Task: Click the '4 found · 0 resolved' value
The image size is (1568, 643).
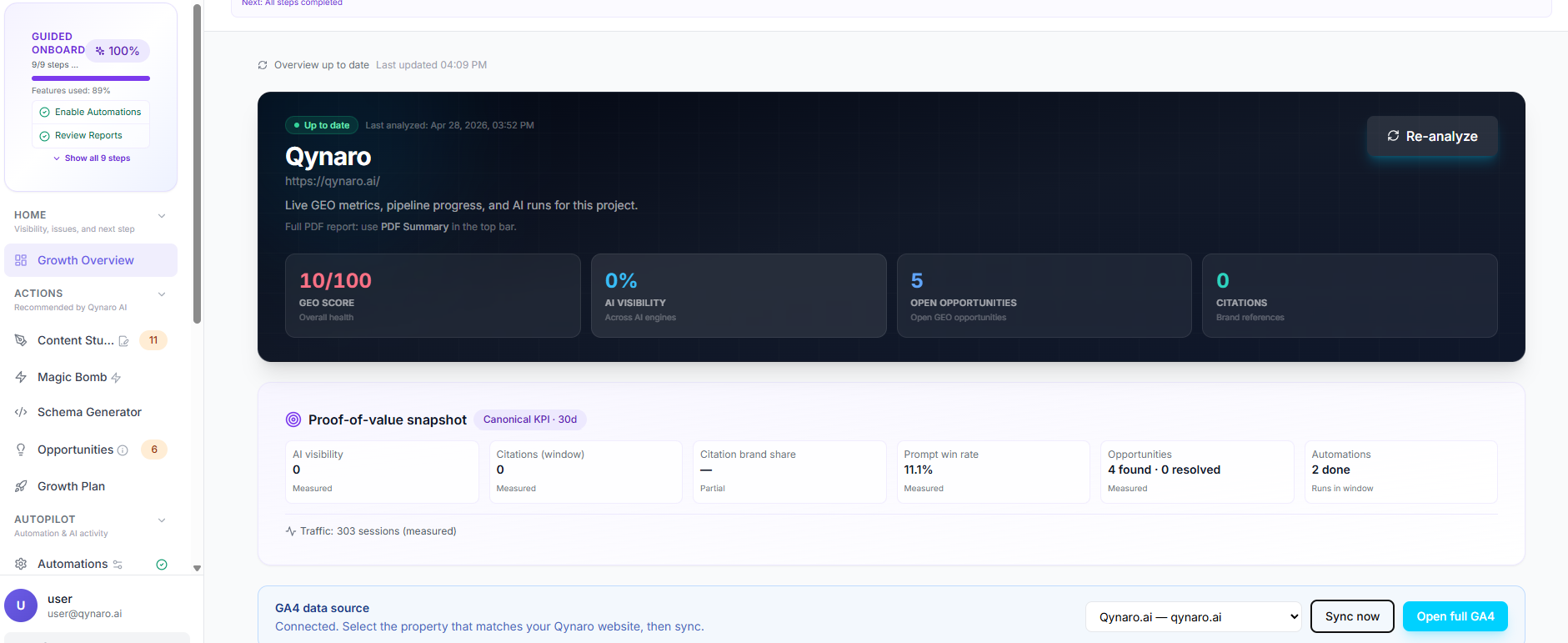Action: [x=1164, y=470]
